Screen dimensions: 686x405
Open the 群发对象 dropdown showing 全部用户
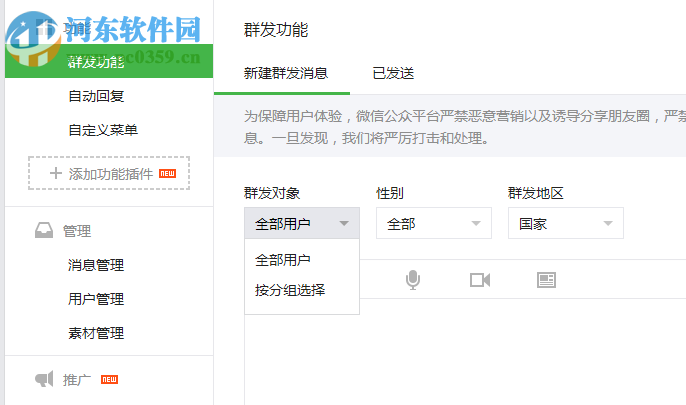pyautogui.click(x=302, y=223)
